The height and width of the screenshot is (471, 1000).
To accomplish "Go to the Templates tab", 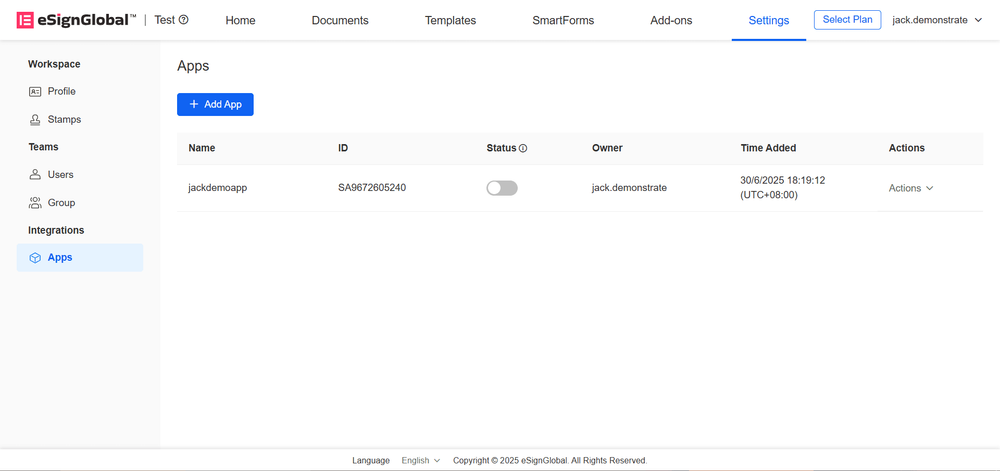I will point(450,20).
